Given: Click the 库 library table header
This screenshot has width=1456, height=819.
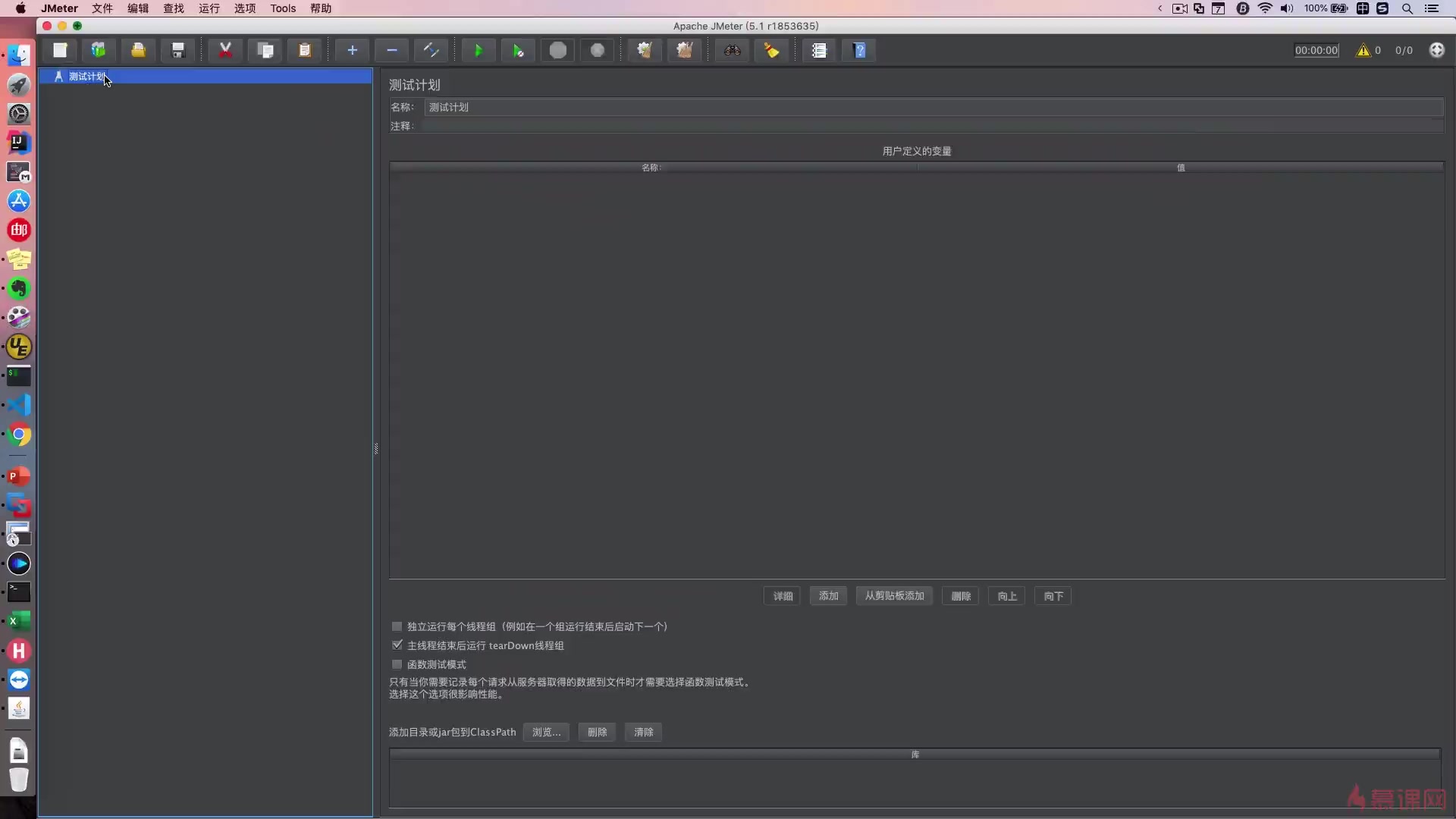Looking at the screenshot, I should coord(915,755).
